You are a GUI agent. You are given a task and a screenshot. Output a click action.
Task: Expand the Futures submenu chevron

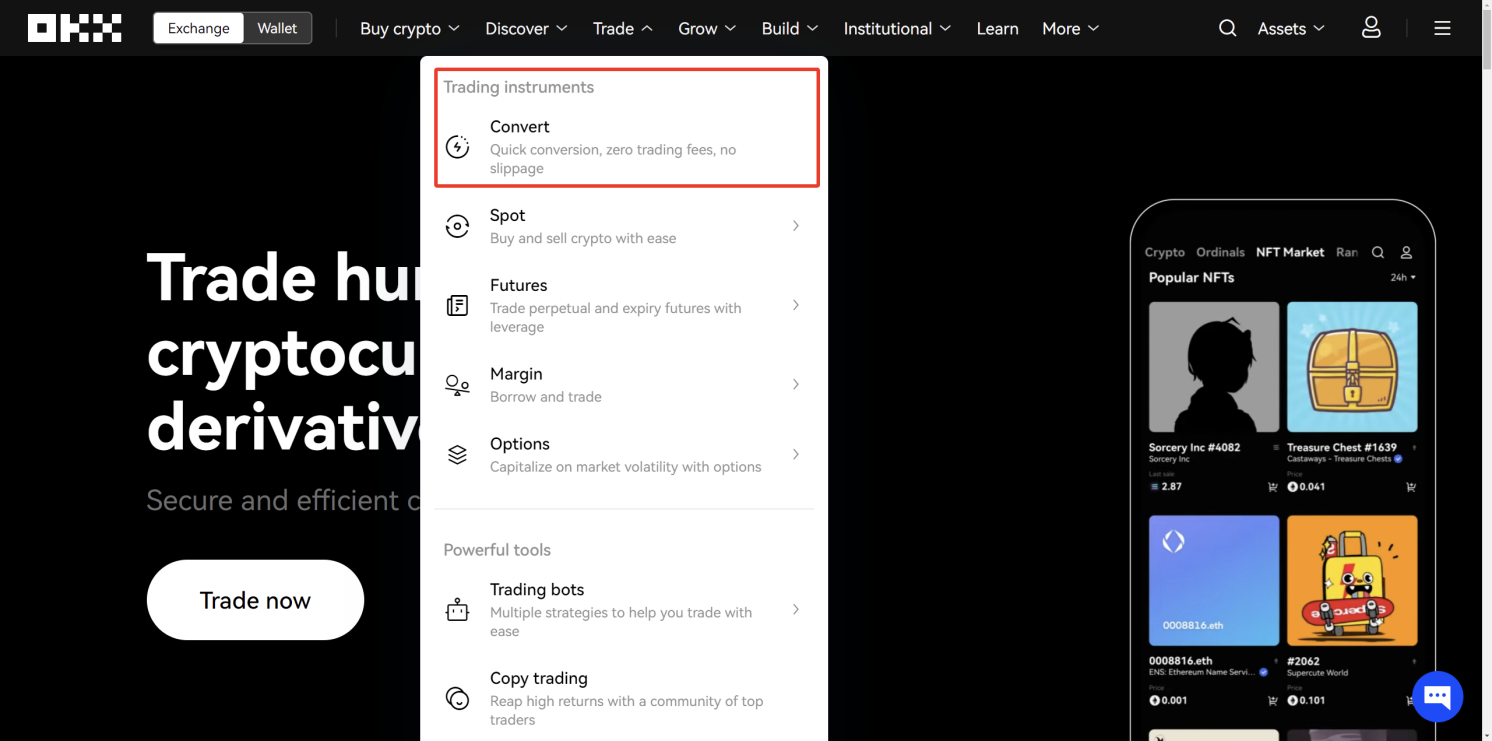click(x=796, y=305)
